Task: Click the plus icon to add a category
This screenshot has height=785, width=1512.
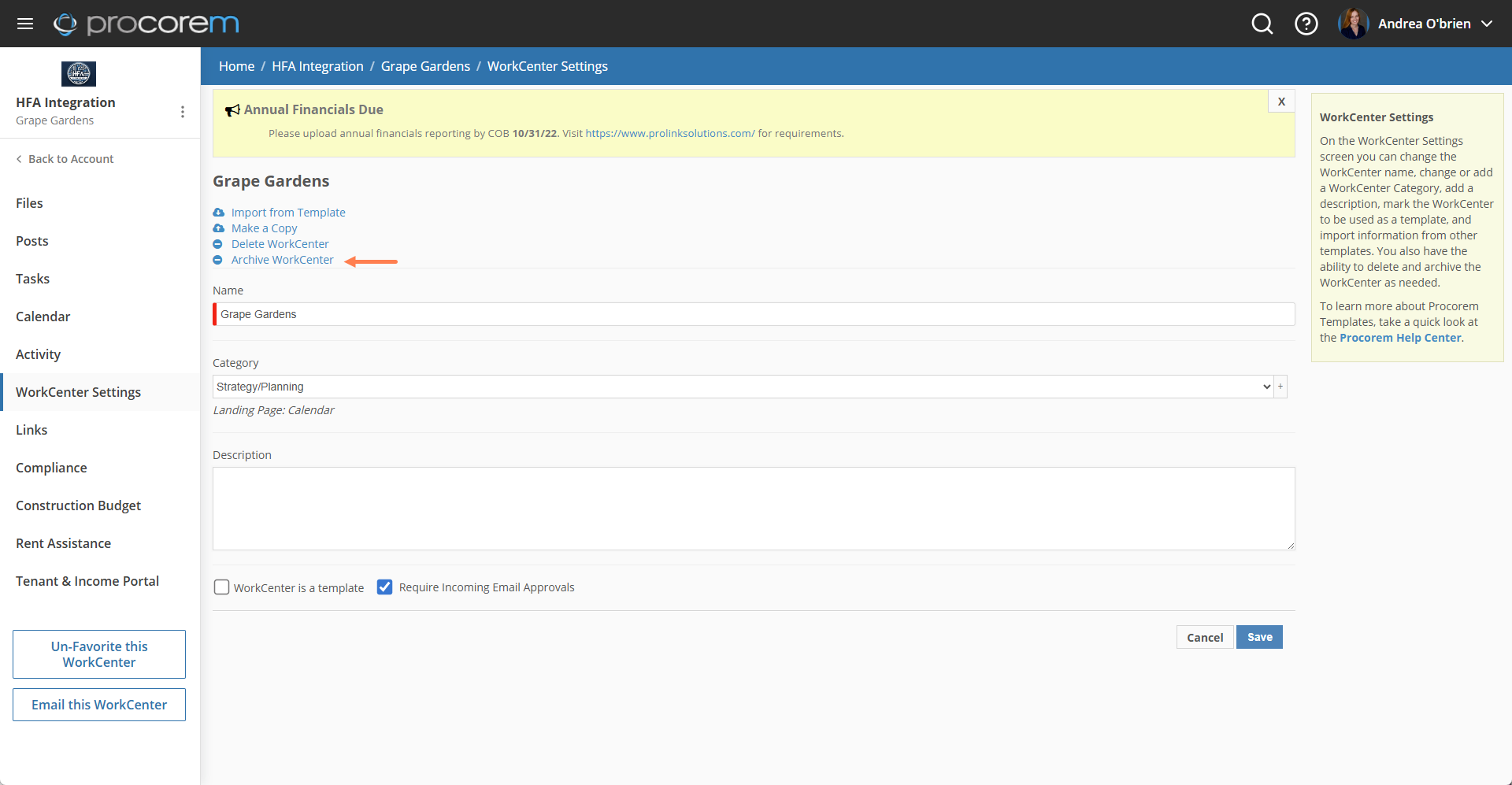Action: (1280, 387)
